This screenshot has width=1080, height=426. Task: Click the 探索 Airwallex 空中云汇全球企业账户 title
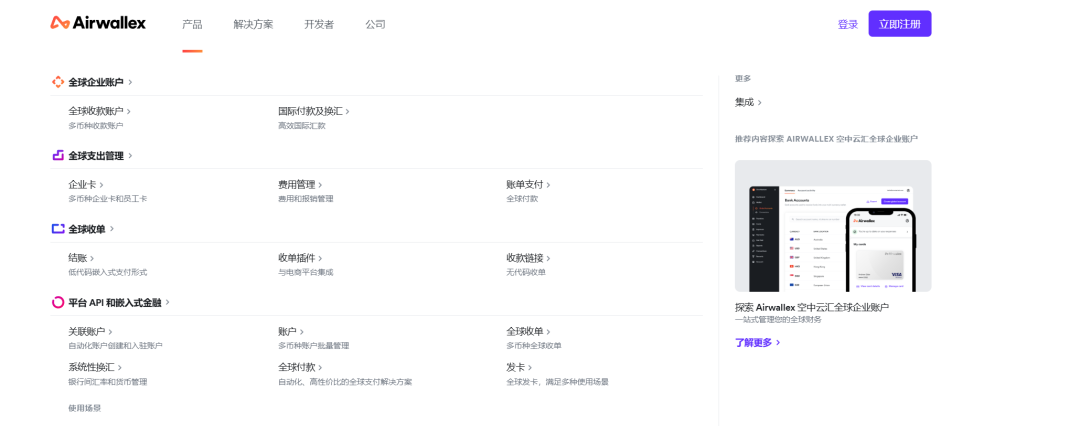(x=811, y=307)
